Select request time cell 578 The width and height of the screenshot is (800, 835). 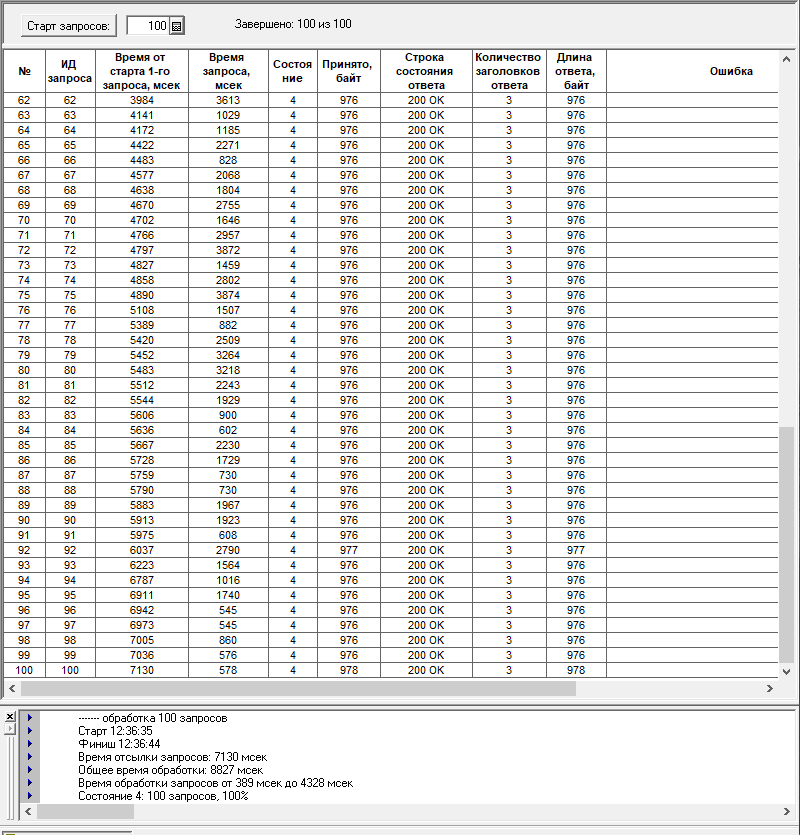point(228,670)
